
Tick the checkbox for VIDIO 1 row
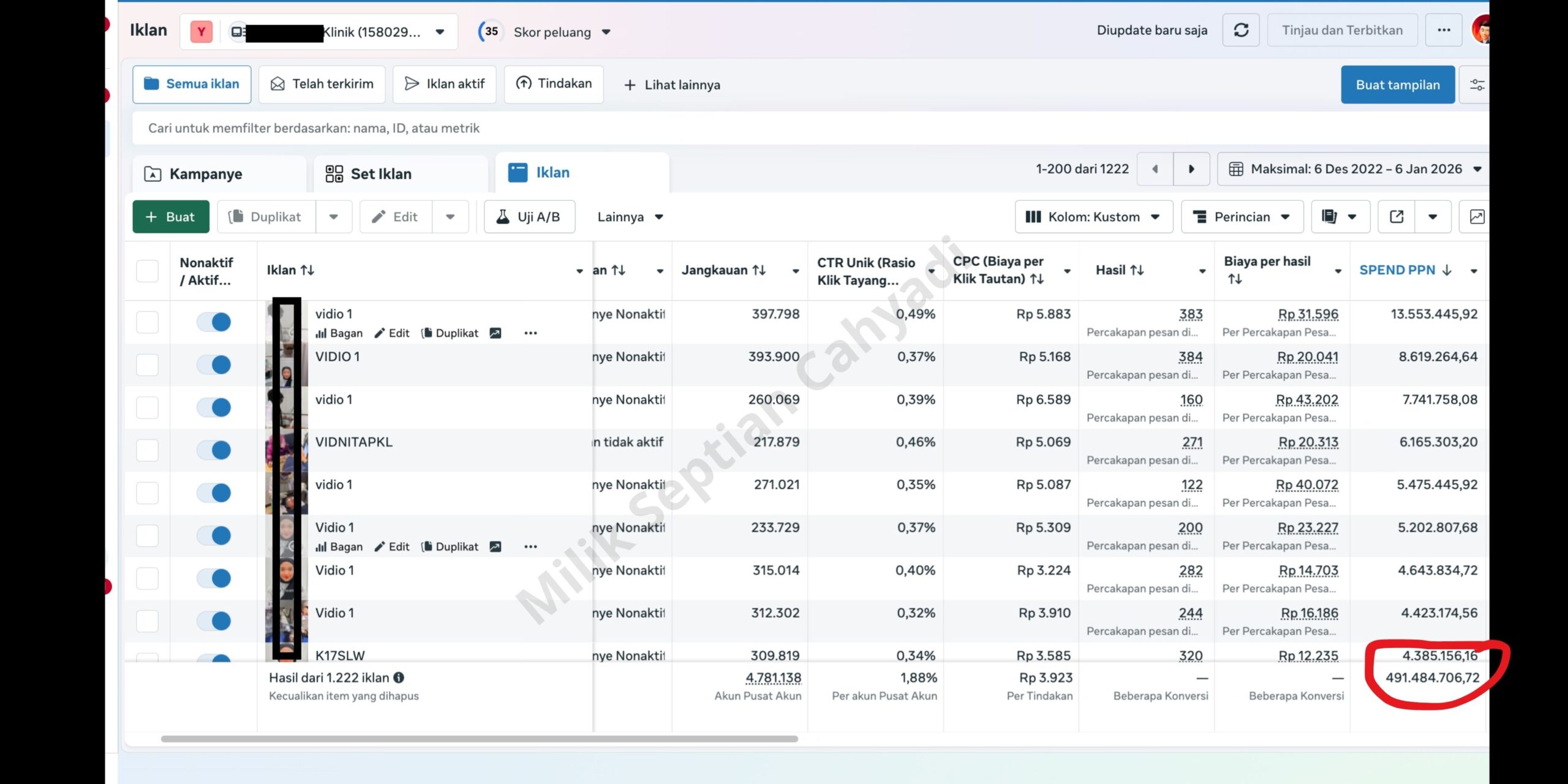147,365
